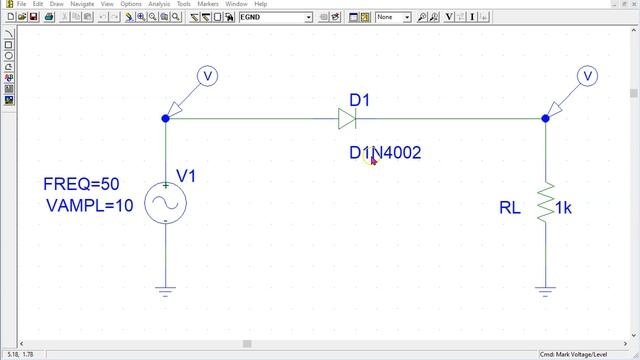This screenshot has width=640, height=360.
Task: Open the Tools menu
Action: (184, 4)
